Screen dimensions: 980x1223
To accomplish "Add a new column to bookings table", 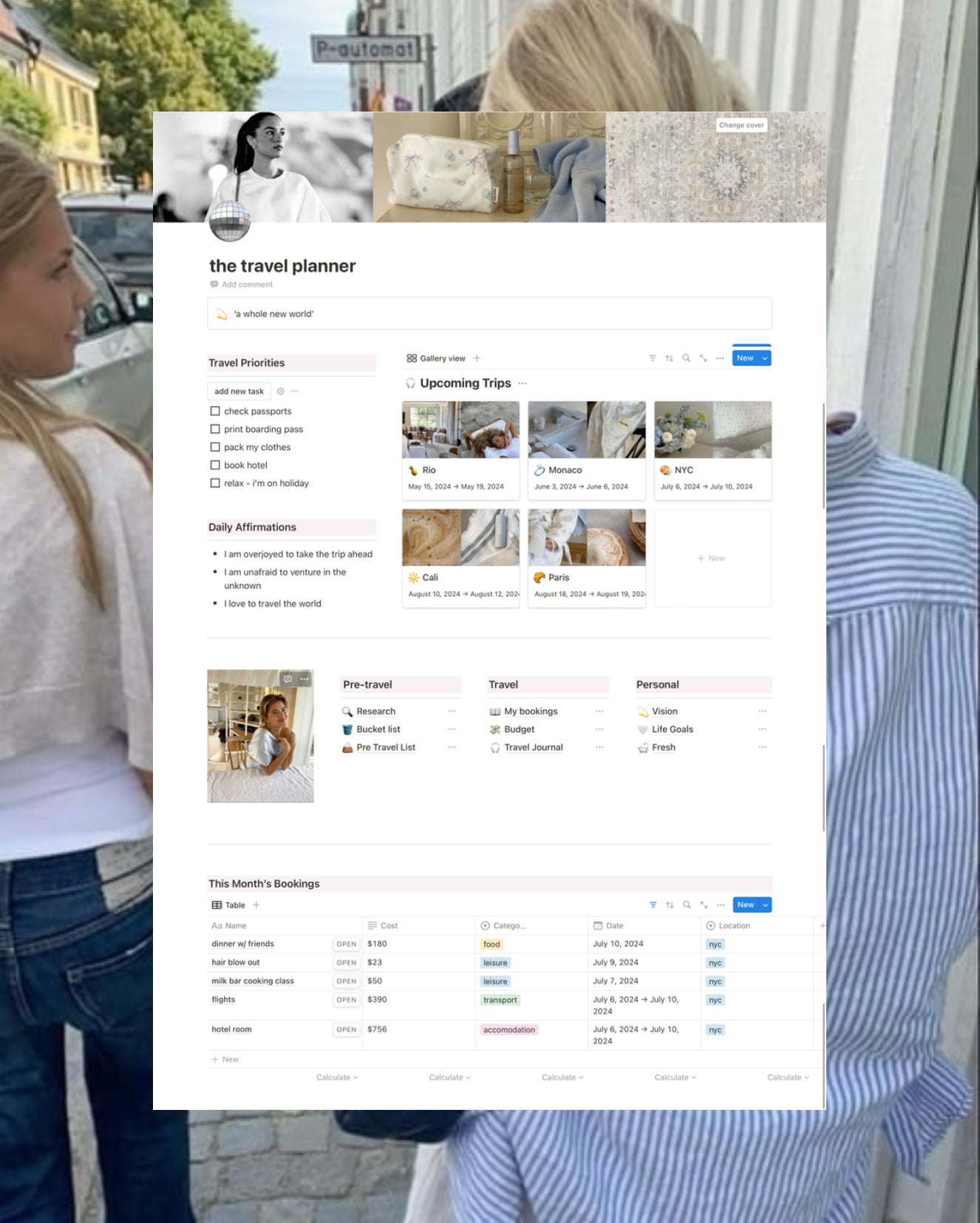I will 821,925.
